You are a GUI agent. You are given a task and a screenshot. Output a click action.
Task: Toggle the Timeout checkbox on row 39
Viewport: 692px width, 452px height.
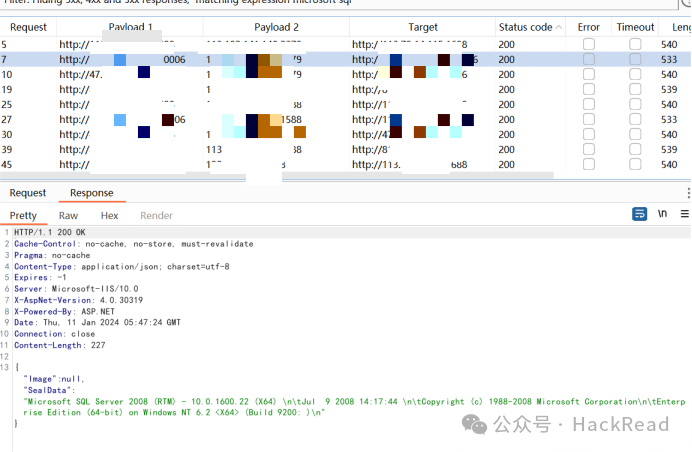pos(635,149)
